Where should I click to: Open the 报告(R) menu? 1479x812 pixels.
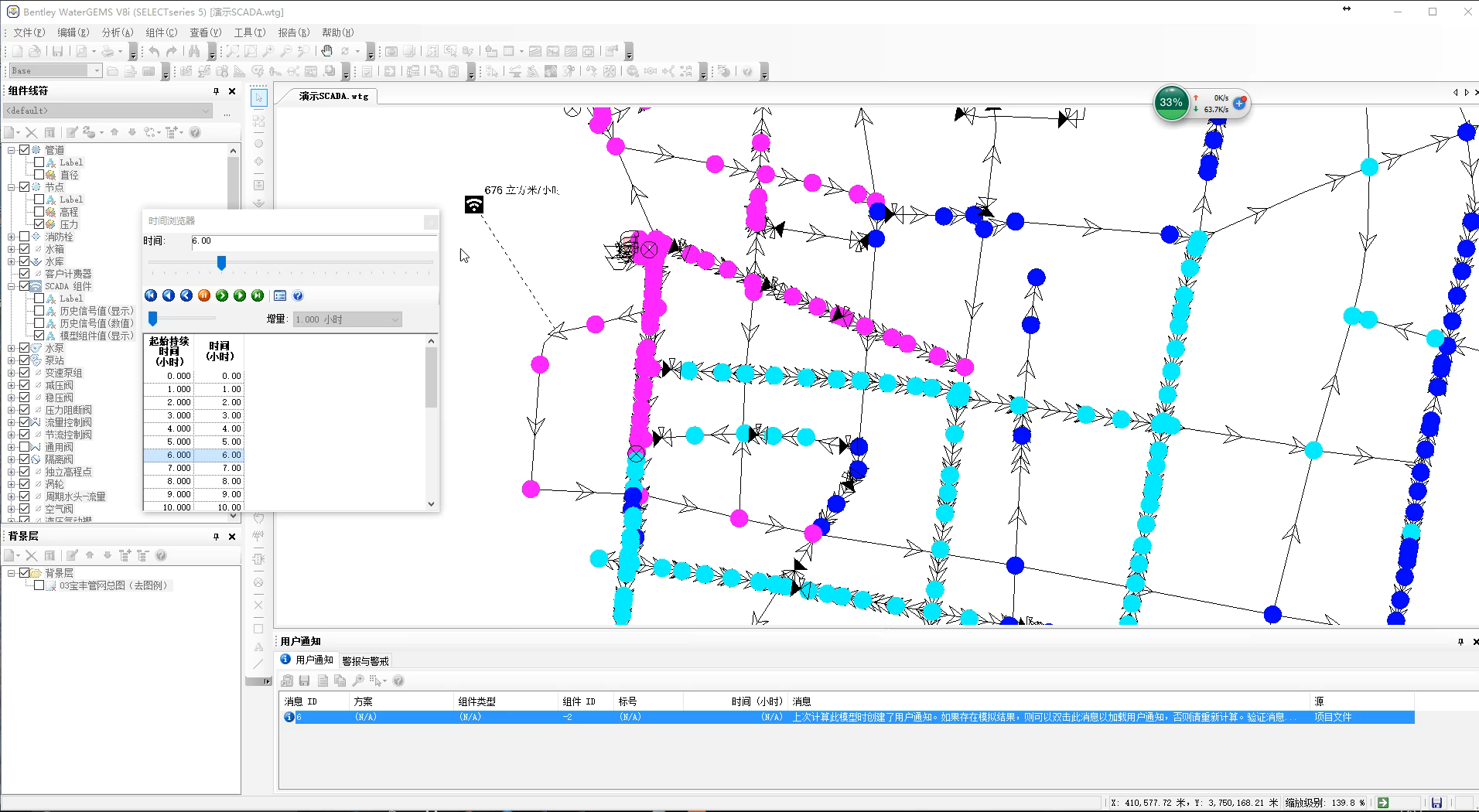(x=294, y=32)
